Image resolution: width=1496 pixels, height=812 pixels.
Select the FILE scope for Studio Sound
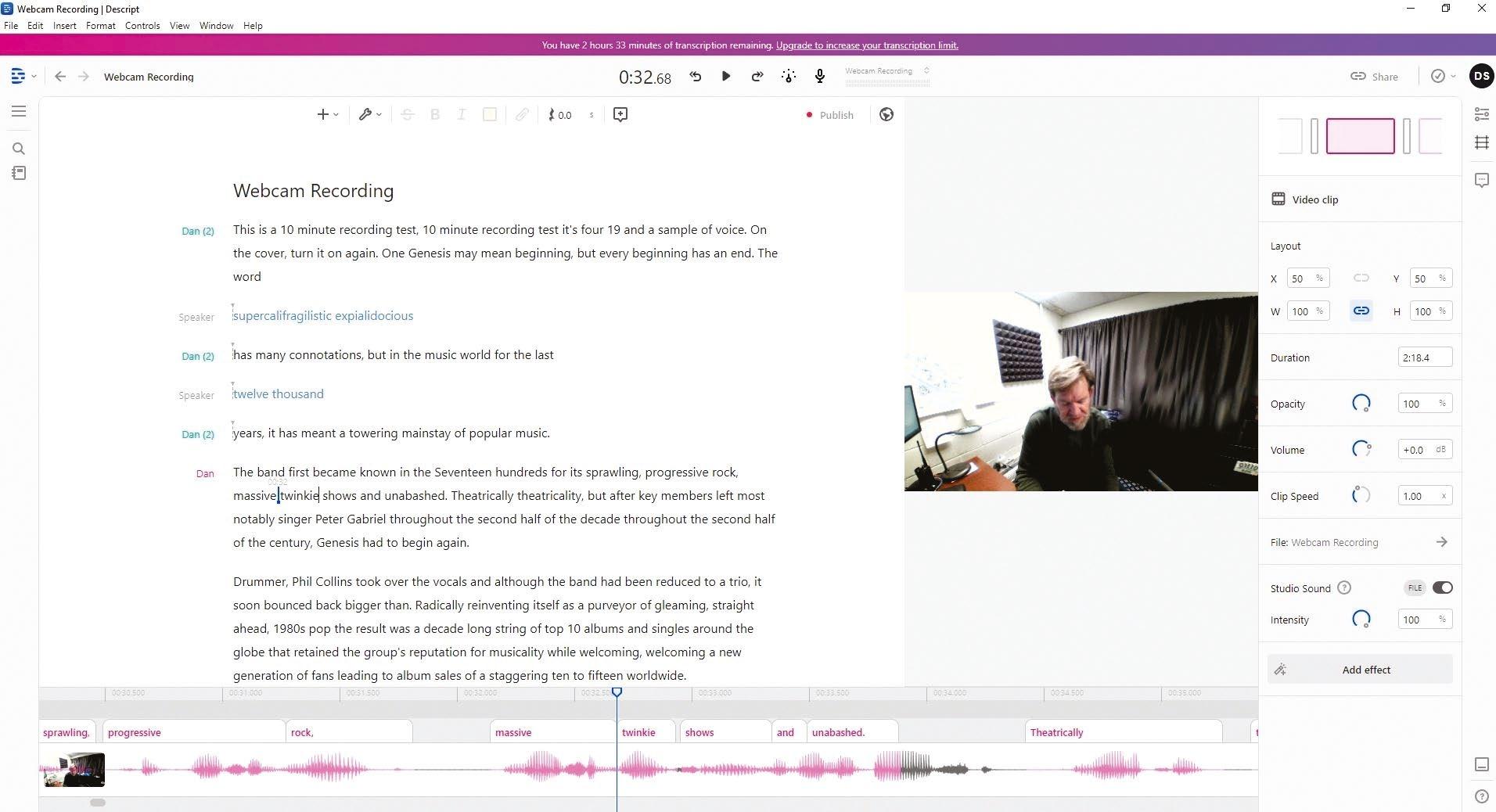(x=1415, y=587)
